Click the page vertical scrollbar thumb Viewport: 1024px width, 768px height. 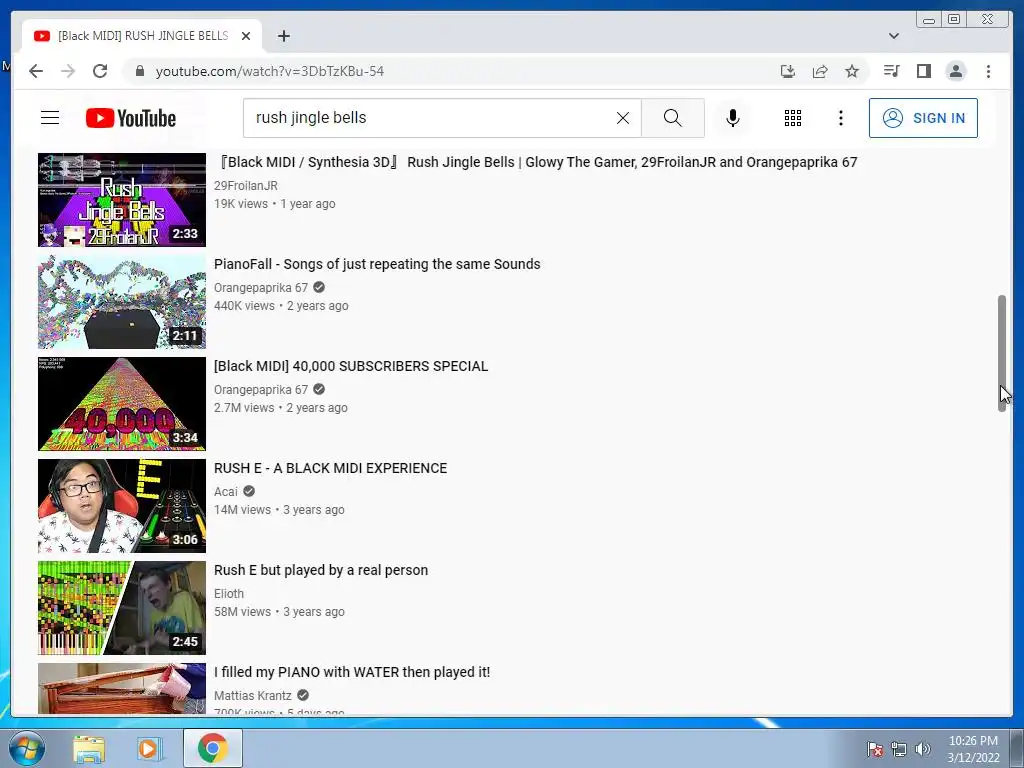pyautogui.click(x=1002, y=353)
